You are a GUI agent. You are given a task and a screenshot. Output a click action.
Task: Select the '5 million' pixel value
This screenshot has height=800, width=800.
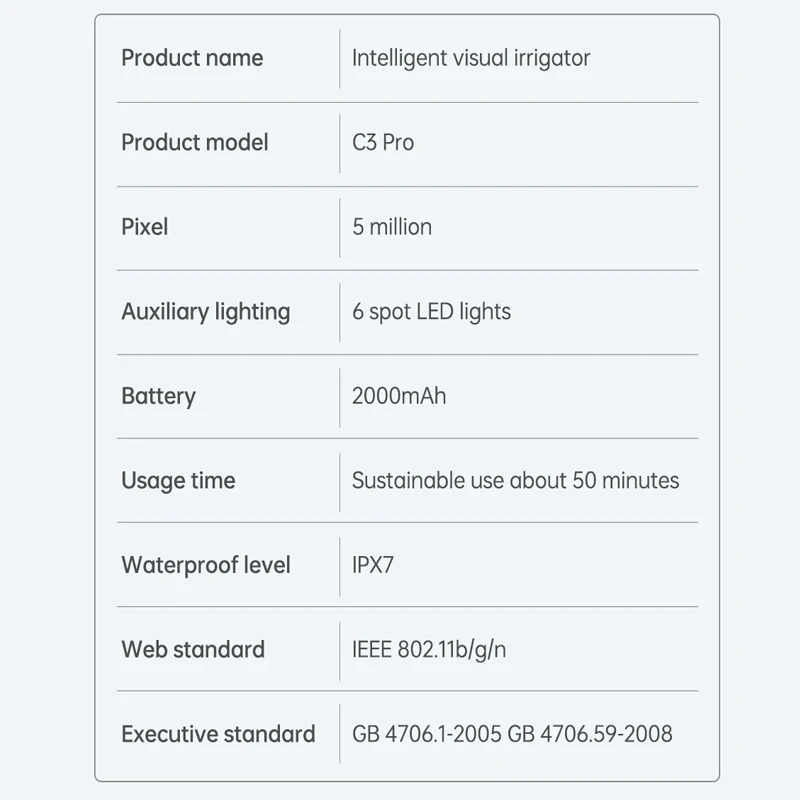pyautogui.click(x=392, y=227)
